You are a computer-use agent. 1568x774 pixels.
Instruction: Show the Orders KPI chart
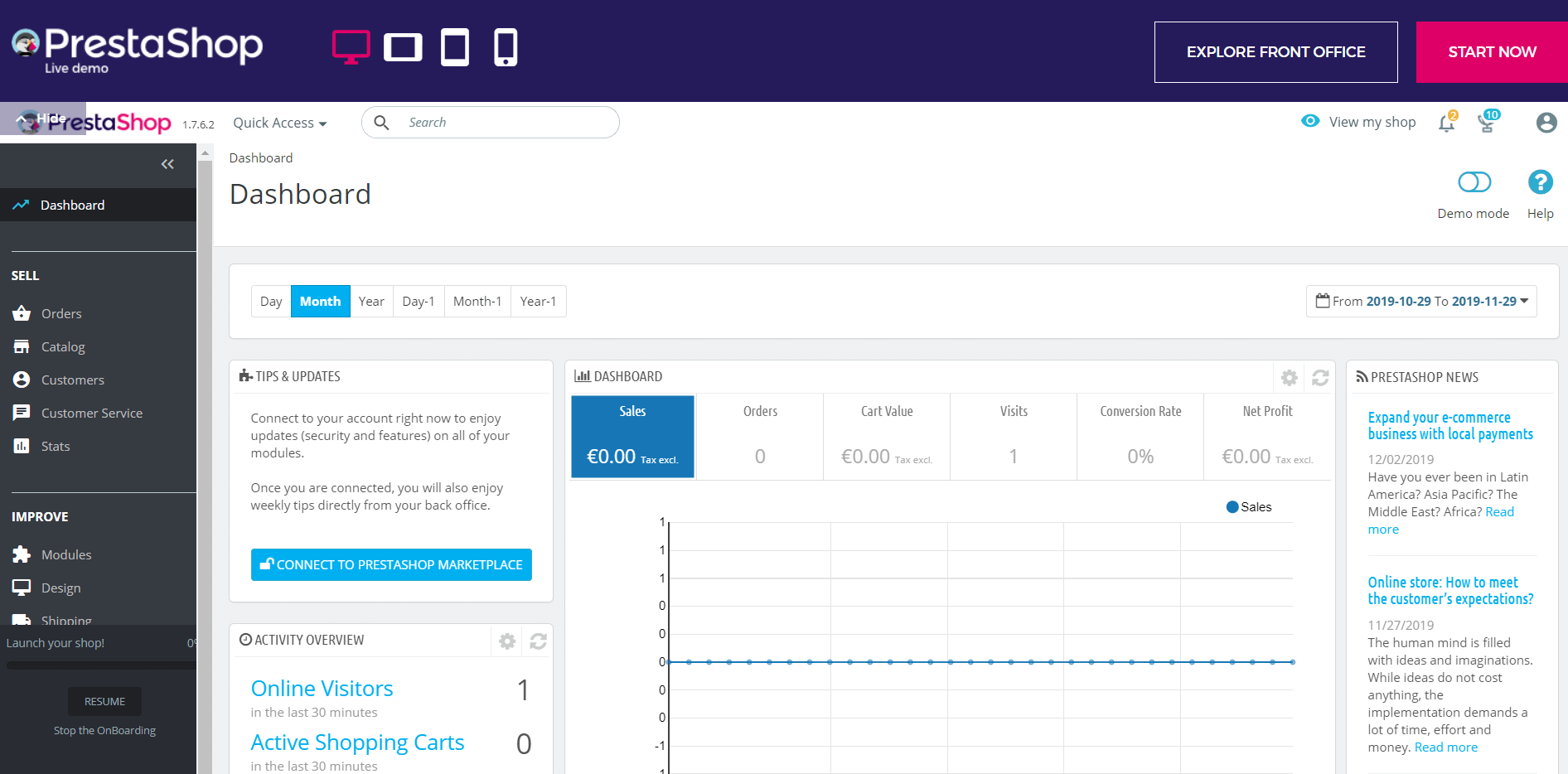click(x=760, y=437)
